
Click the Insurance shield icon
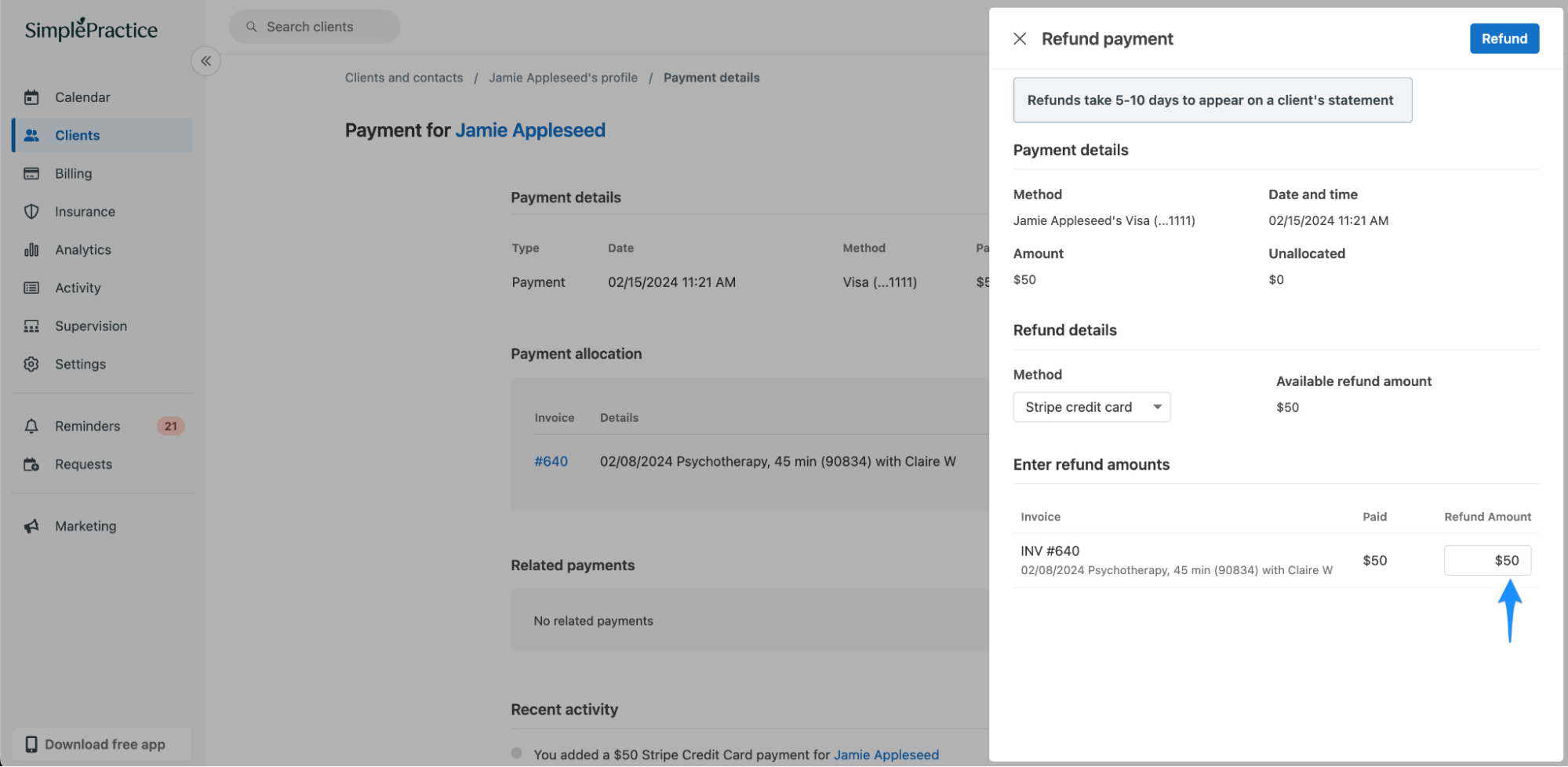[31, 212]
